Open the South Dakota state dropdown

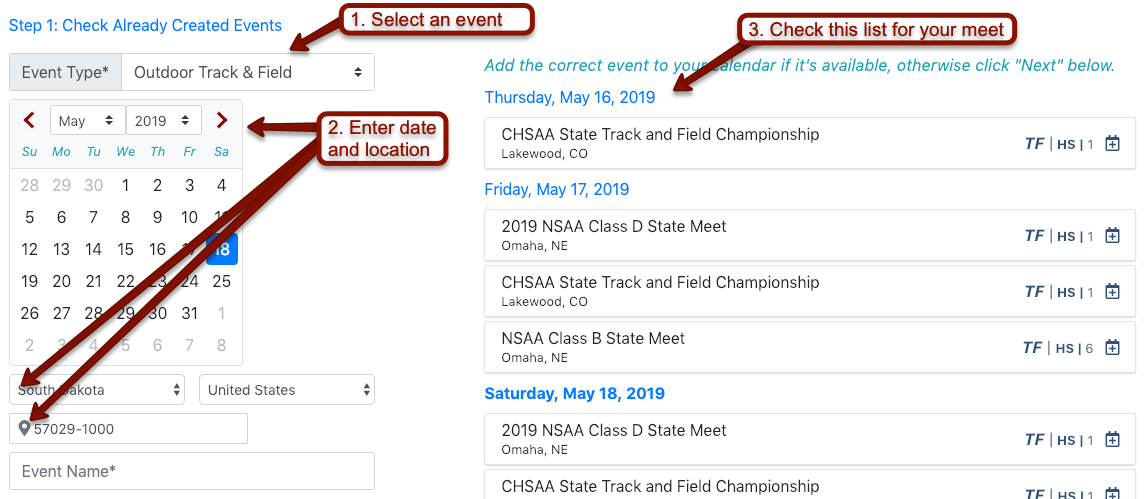(97, 390)
